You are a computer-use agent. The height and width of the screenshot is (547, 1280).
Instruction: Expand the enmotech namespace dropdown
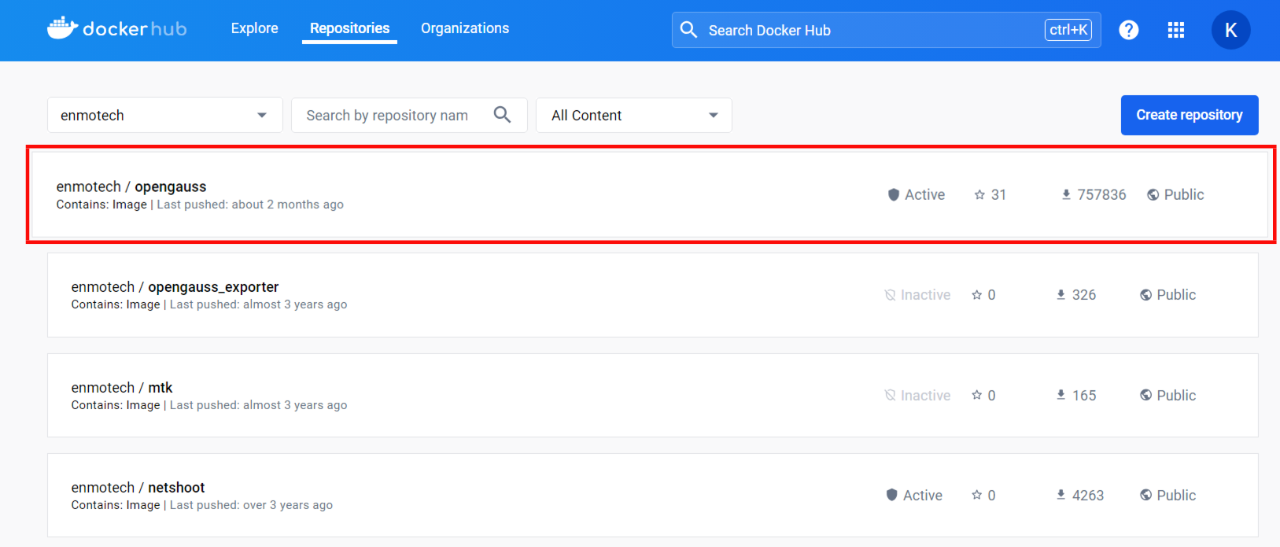point(165,115)
